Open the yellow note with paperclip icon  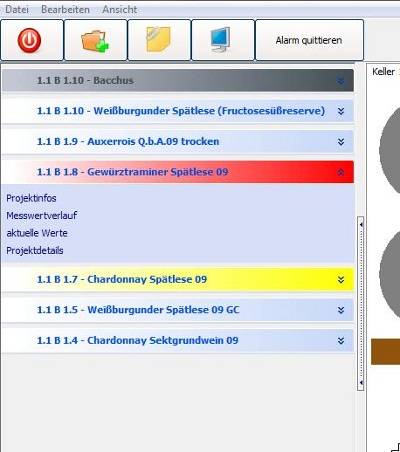[158, 39]
